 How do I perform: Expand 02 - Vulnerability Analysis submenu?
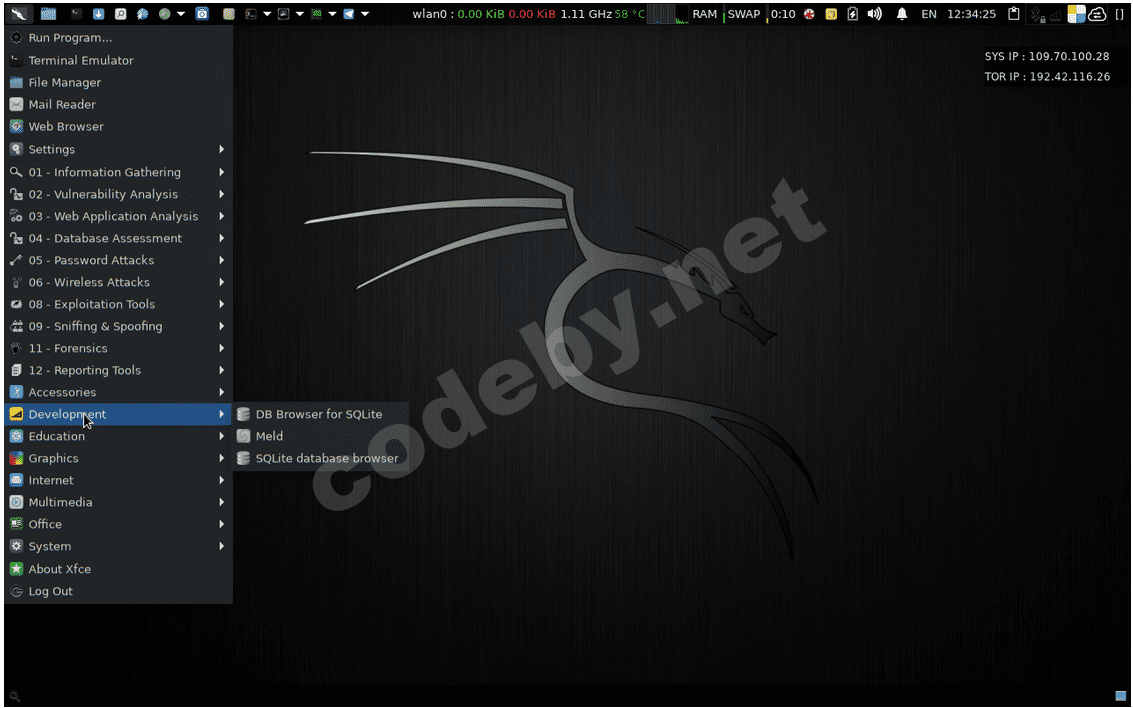point(119,194)
